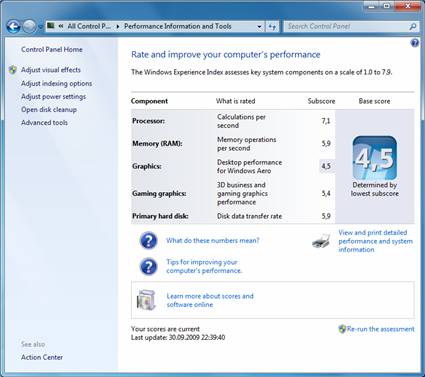Viewport: 425px width, 377px height.
Task: Click Re-run the assessment
Action: click(x=380, y=329)
